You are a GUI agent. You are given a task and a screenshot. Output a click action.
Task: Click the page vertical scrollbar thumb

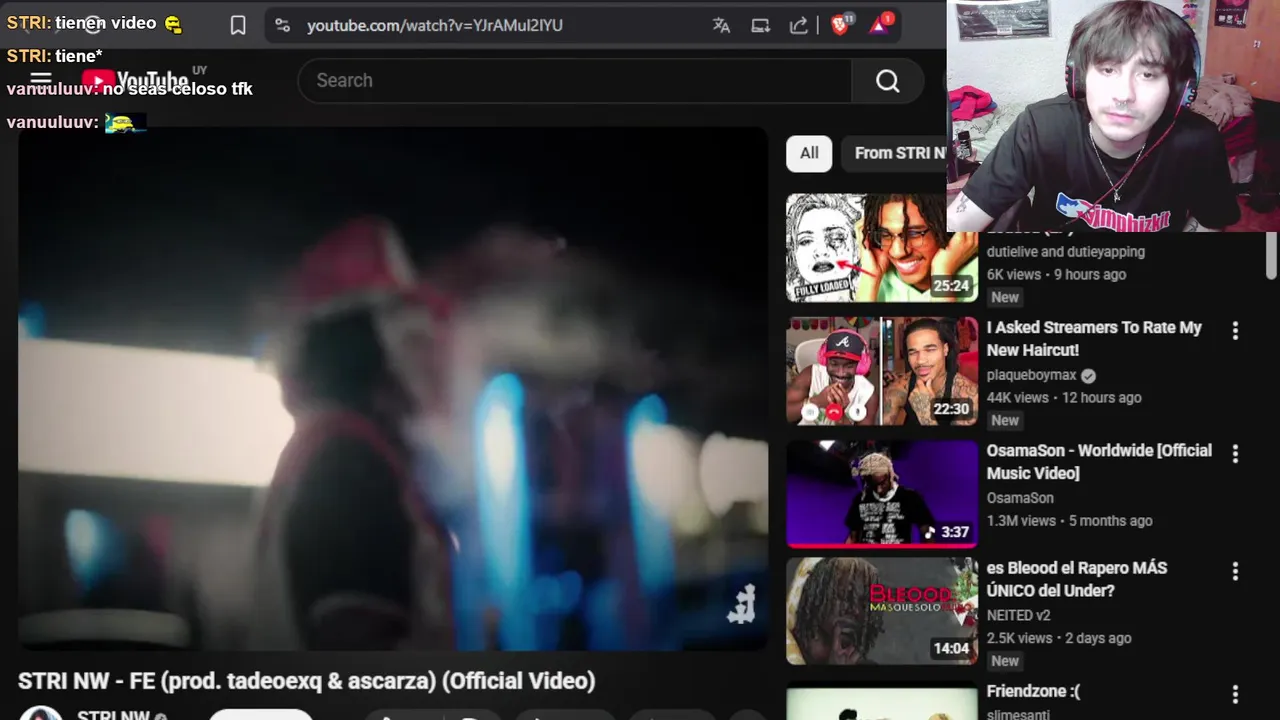pos(1271,256)
